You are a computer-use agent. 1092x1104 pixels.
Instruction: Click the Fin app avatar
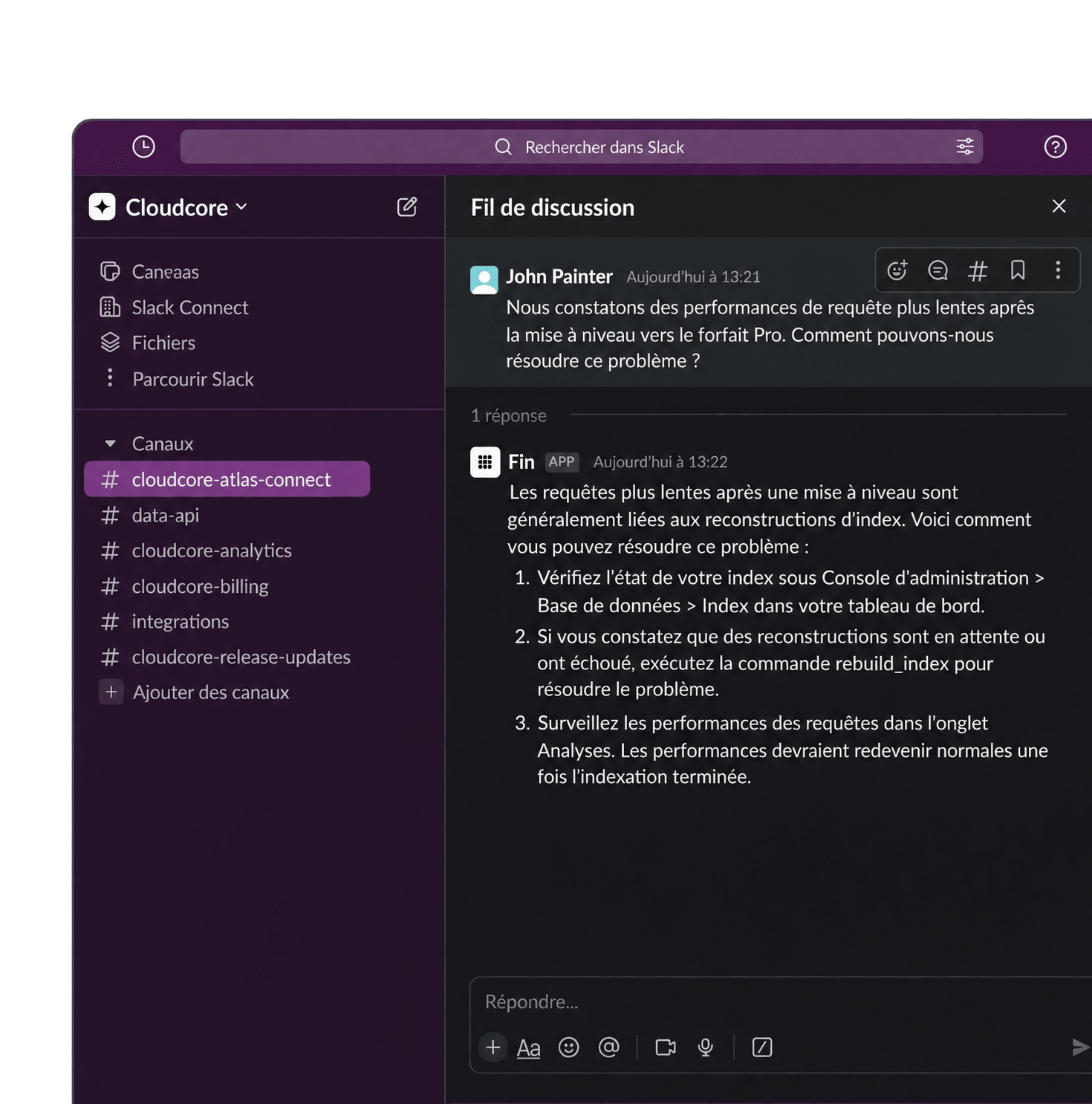pos(485,462)
